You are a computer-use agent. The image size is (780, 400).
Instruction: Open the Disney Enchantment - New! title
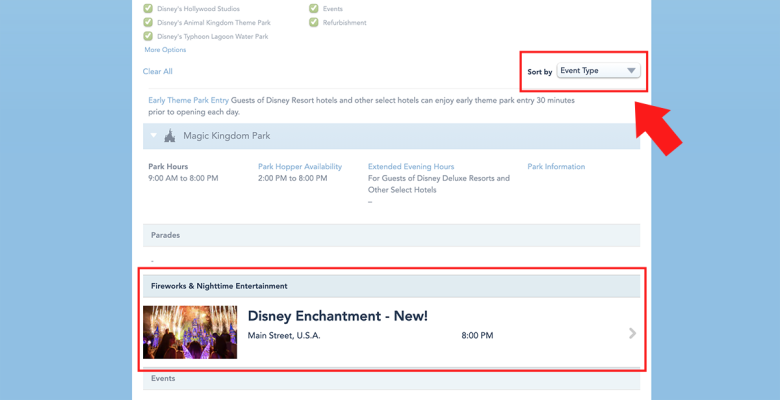click(x=338, y=316)
